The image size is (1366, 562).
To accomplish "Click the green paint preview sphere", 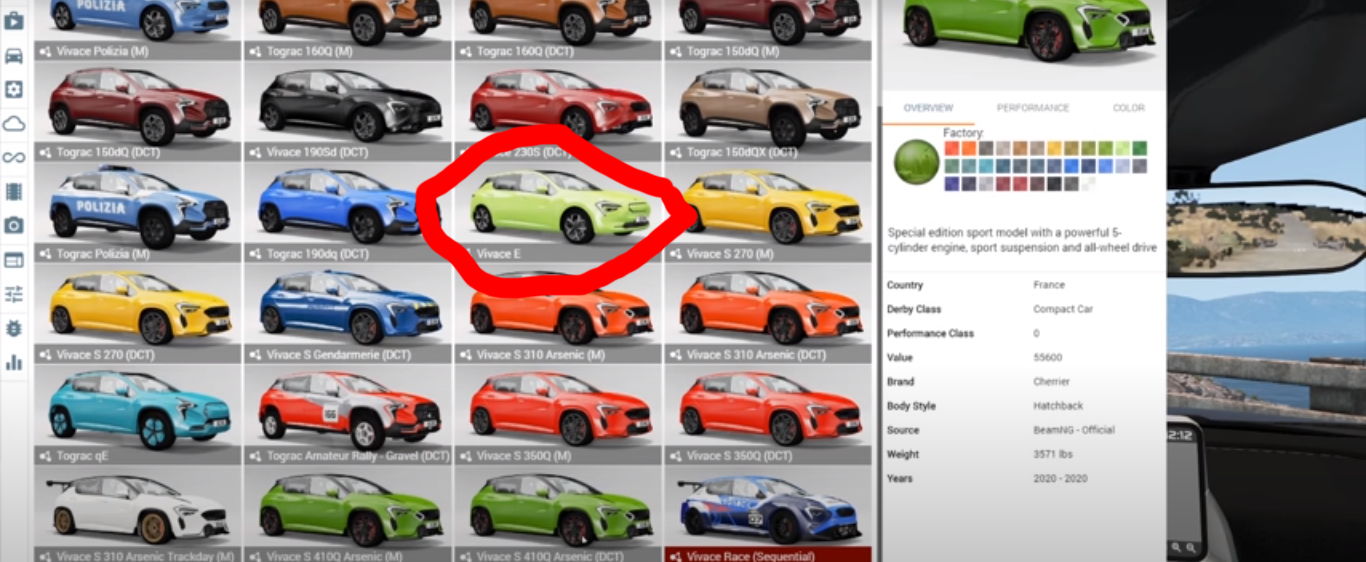I will (x=917, y=161).
